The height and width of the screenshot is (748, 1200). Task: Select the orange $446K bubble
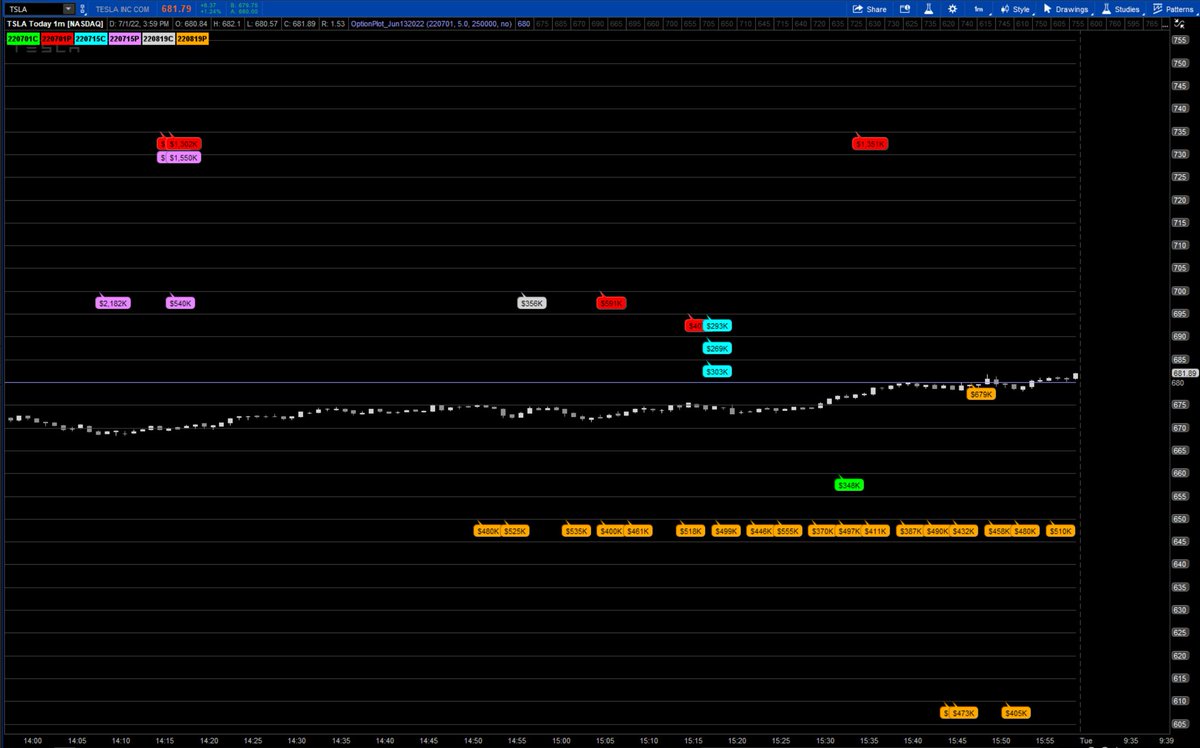(x=761, y=531)
